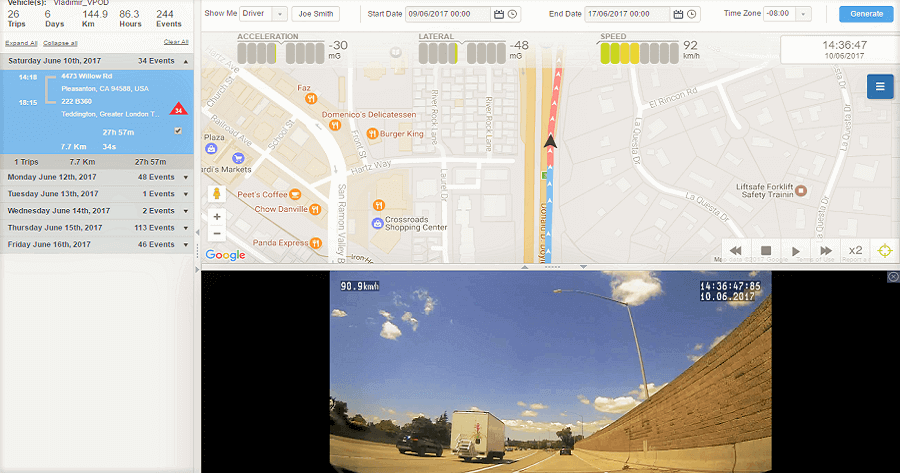
Task: Select the Street View pegman icon
Action: 216,193
